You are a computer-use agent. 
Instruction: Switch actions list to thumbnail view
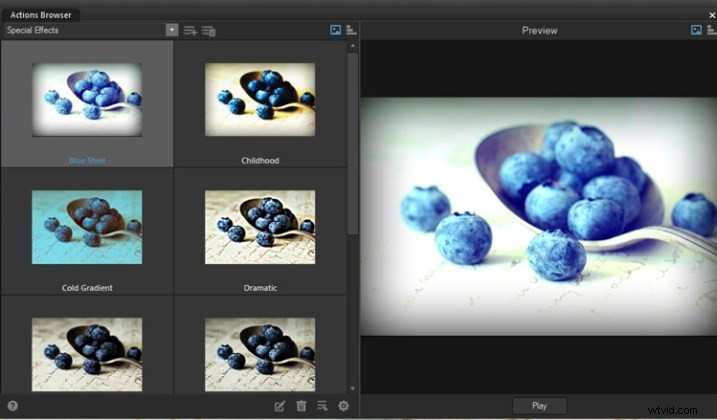(x=335, y=30)
